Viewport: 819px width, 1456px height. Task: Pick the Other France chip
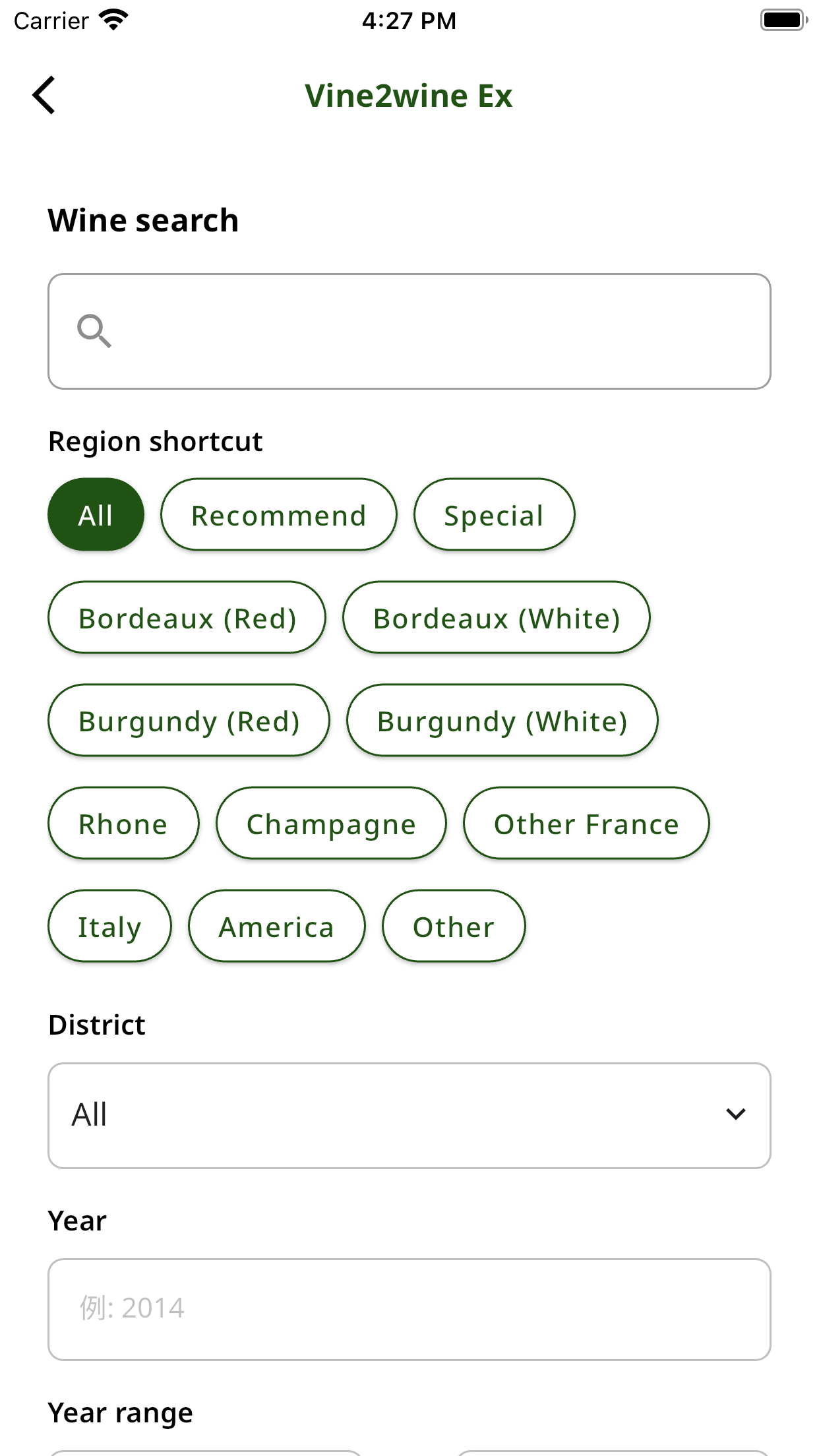[587, 824]
